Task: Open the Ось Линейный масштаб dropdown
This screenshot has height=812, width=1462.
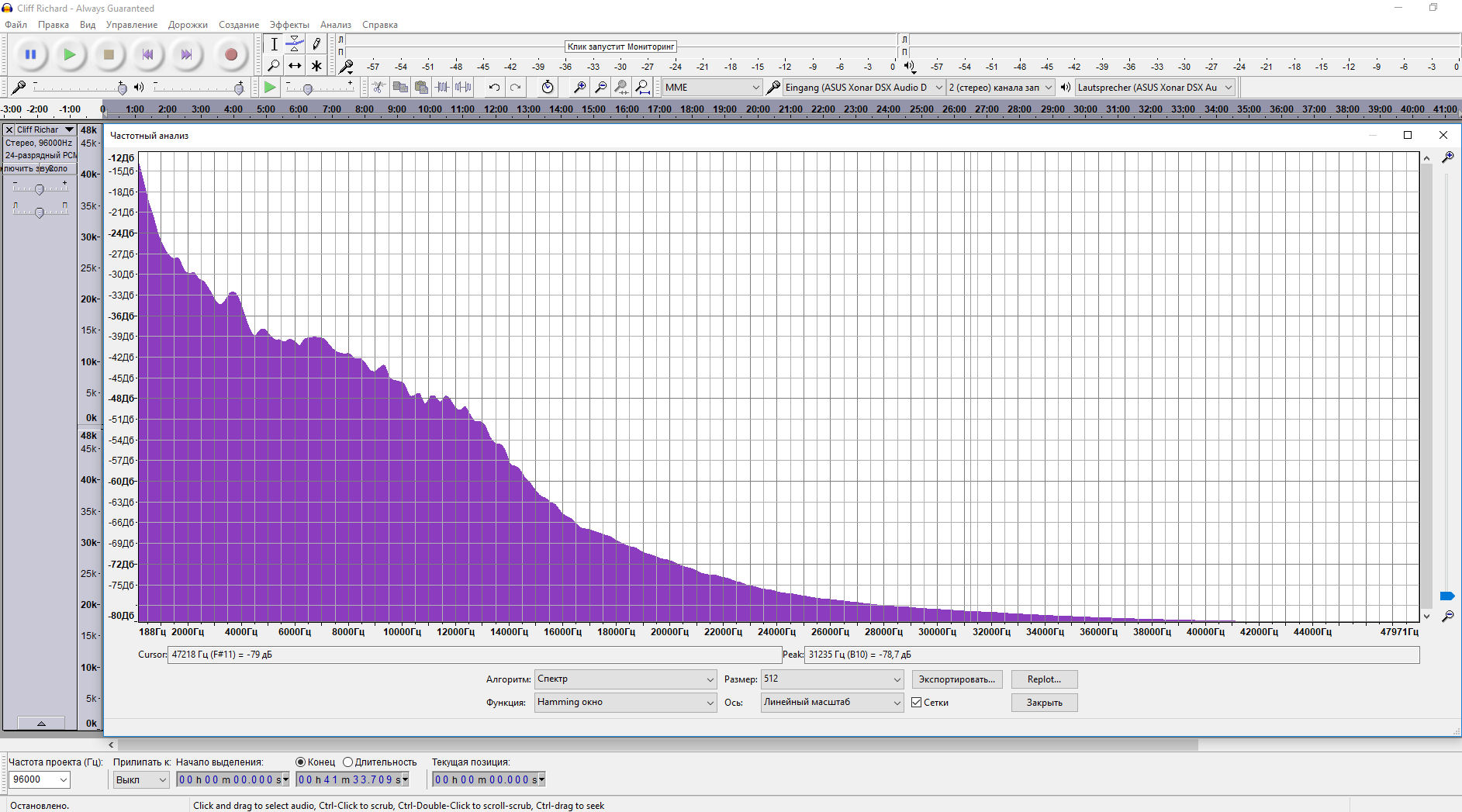Action: [832, 703]
